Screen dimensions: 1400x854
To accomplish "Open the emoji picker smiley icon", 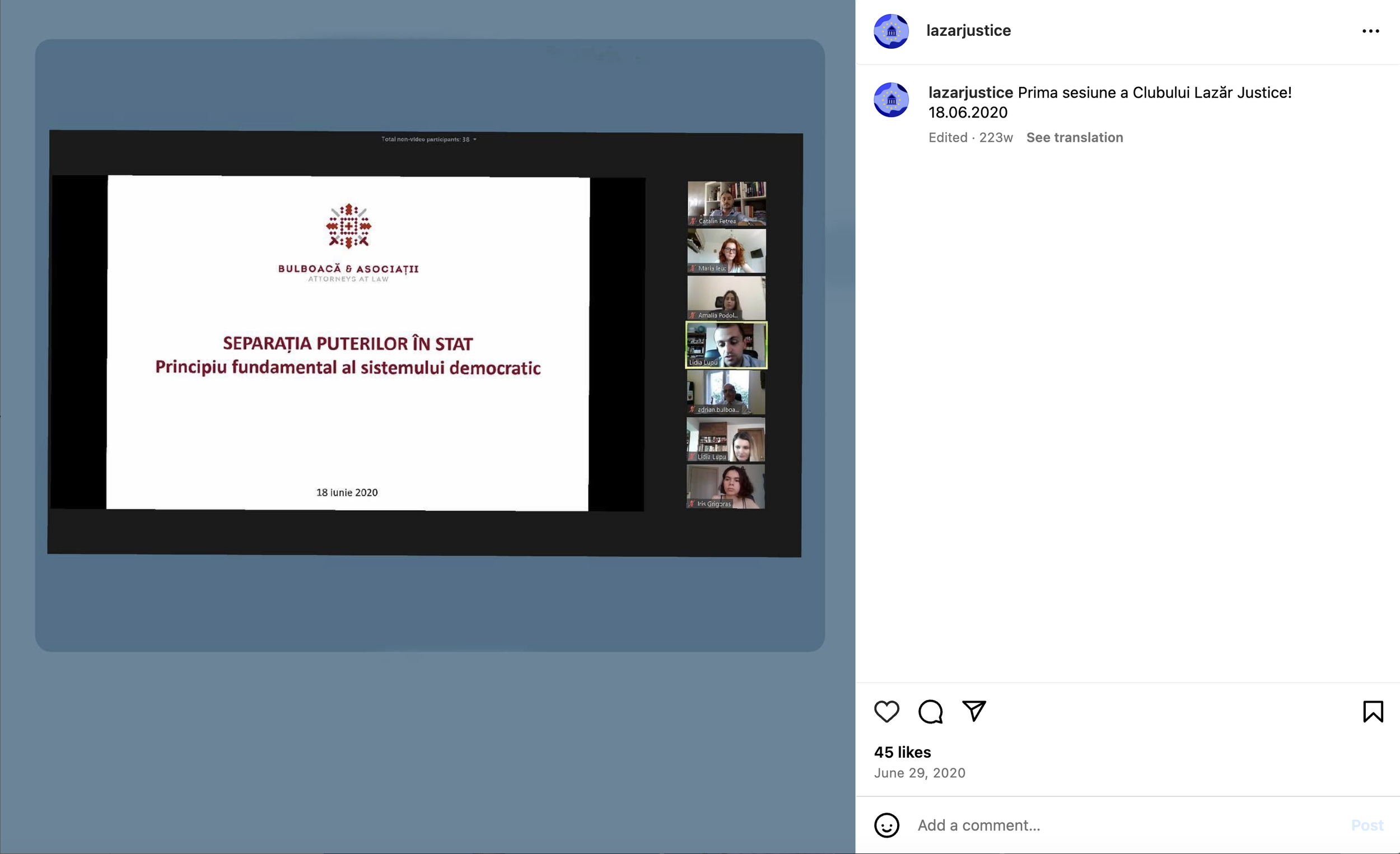I will [886, 825].
